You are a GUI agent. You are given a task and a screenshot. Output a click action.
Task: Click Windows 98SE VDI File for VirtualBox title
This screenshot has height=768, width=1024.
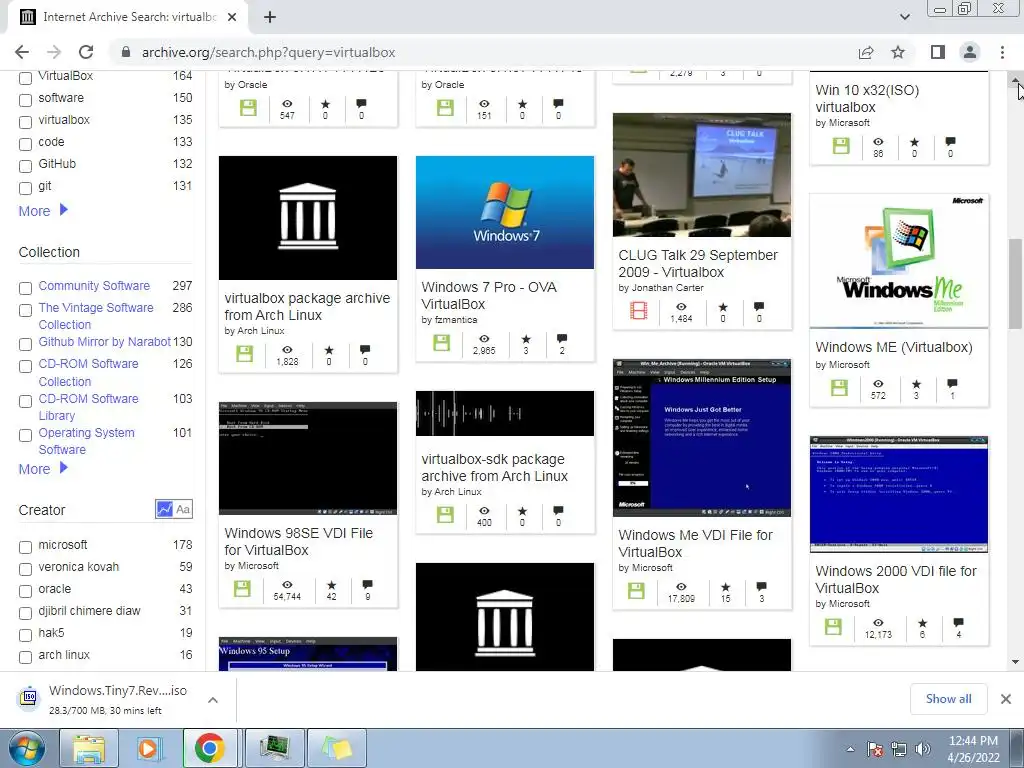point(298,541)
